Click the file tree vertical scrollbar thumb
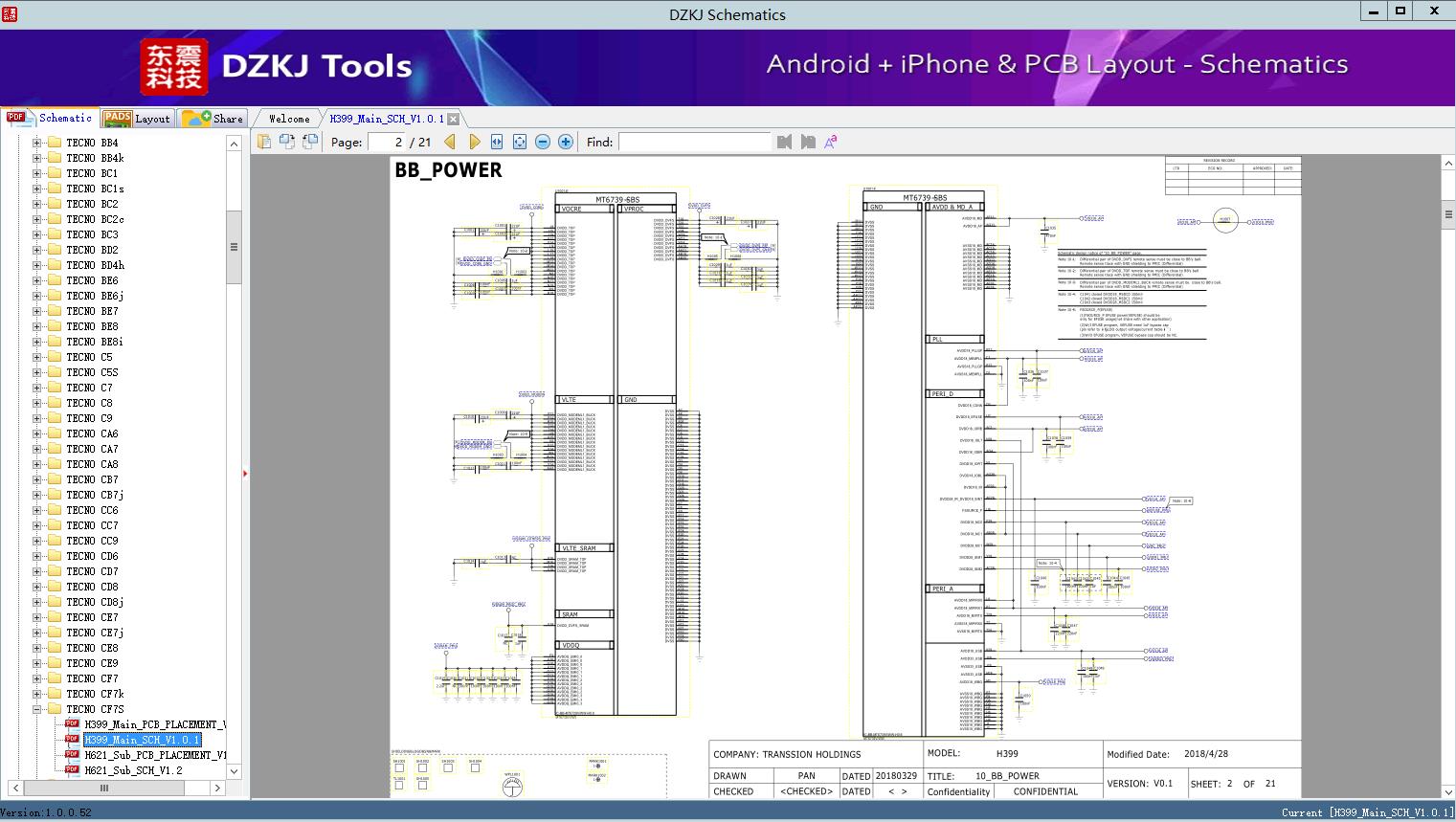1456x822 pixels. point(234,247)
